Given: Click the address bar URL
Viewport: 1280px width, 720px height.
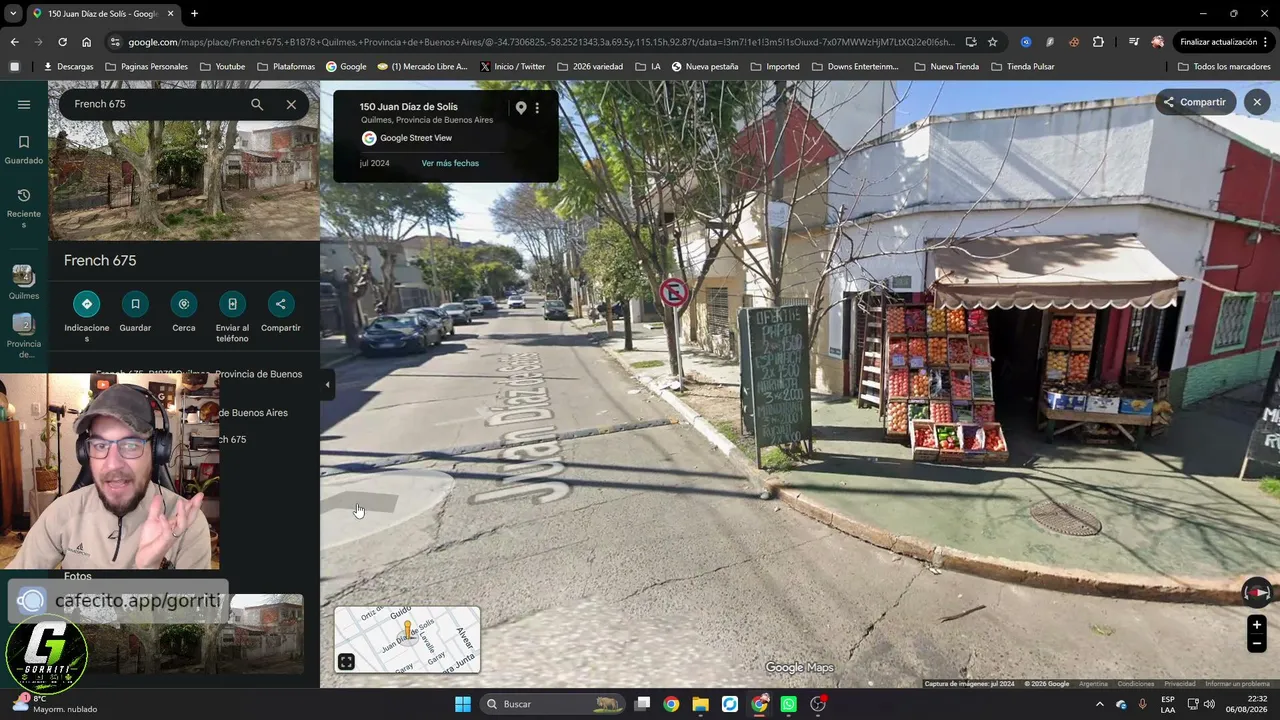Looking at the screenshot, I should coord(540,42).
